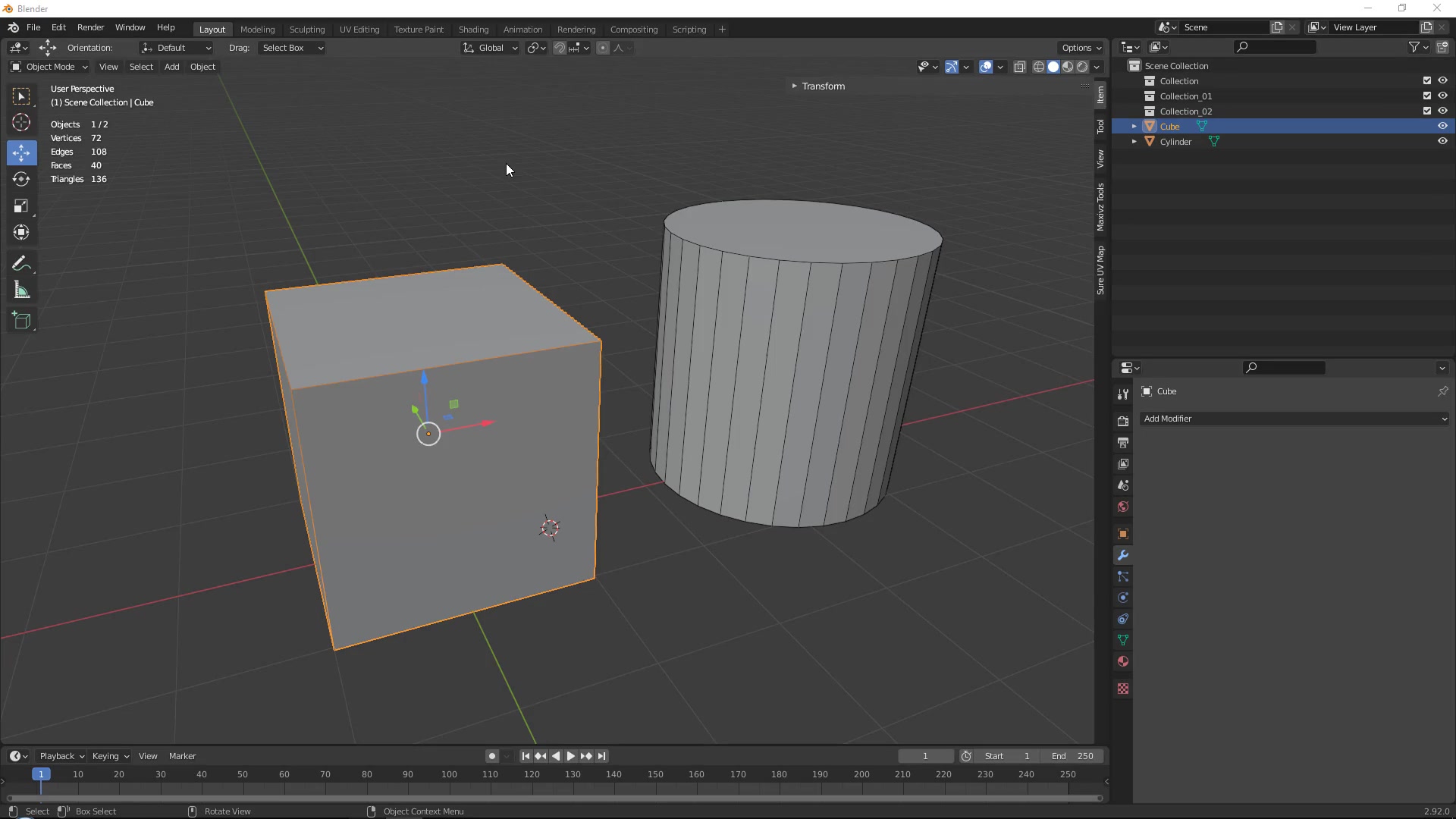Open the View Layer properties tab icon

pyautogui.click(x=1123, y=463)
